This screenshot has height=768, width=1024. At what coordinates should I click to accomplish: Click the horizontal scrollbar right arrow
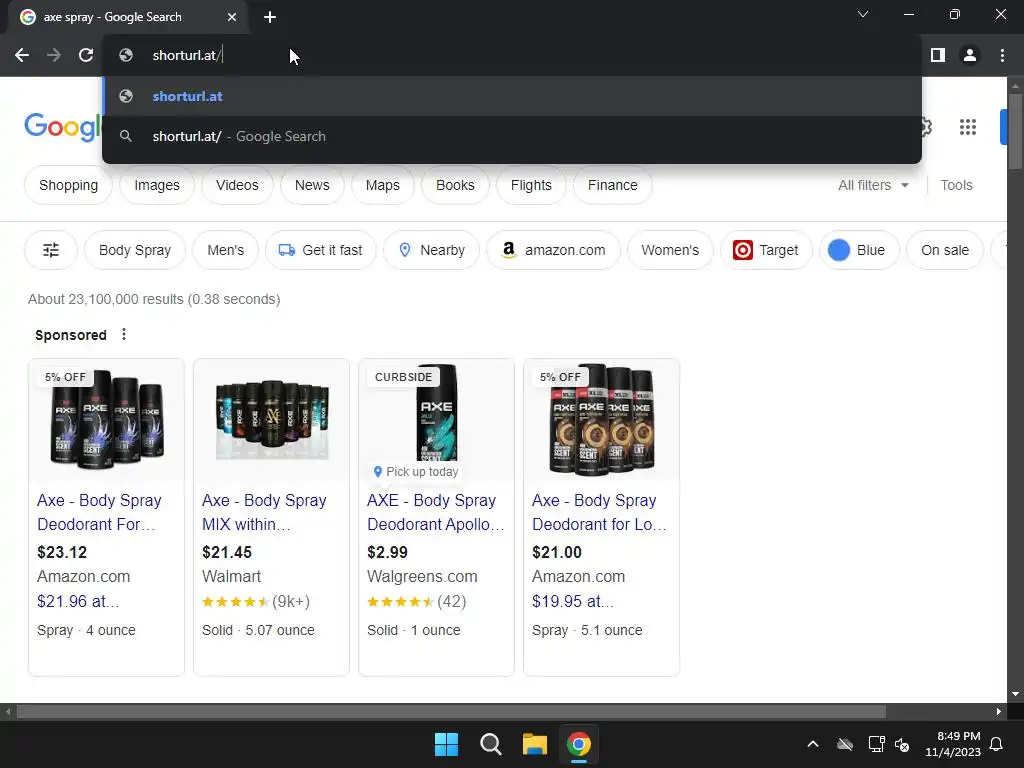(999, 711)
